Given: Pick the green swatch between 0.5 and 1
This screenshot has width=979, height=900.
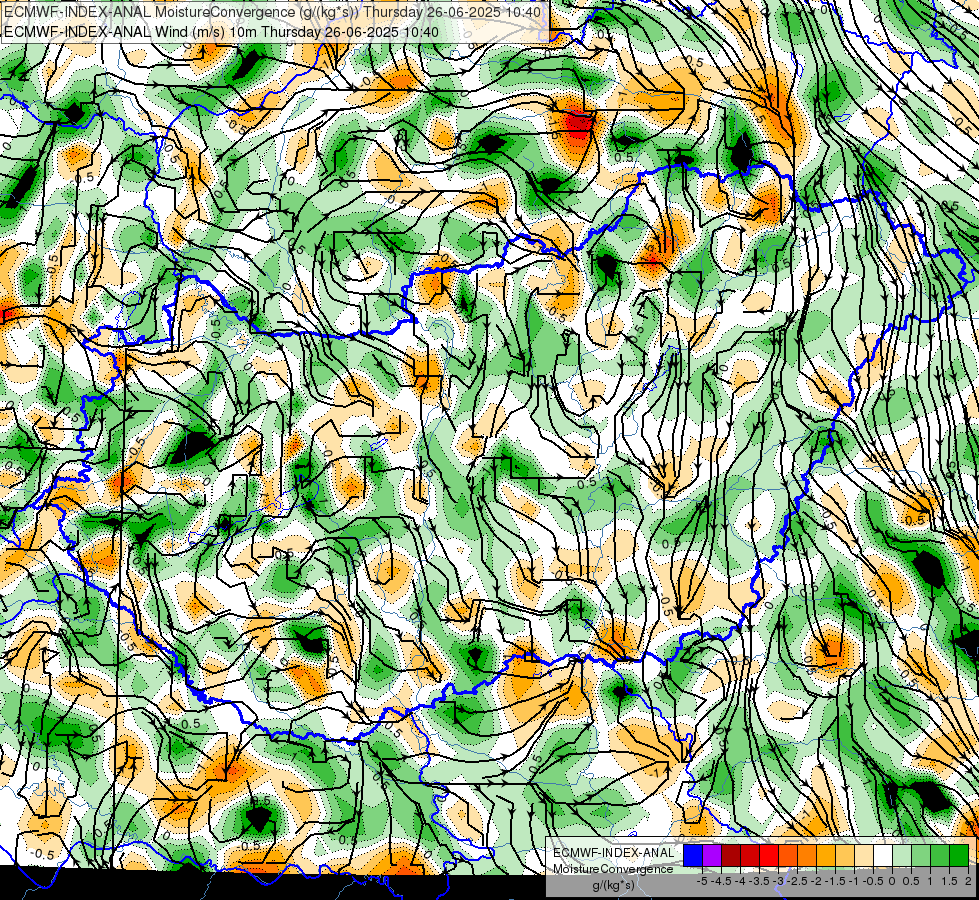Looking at the screenshot, I should [921, 855].
